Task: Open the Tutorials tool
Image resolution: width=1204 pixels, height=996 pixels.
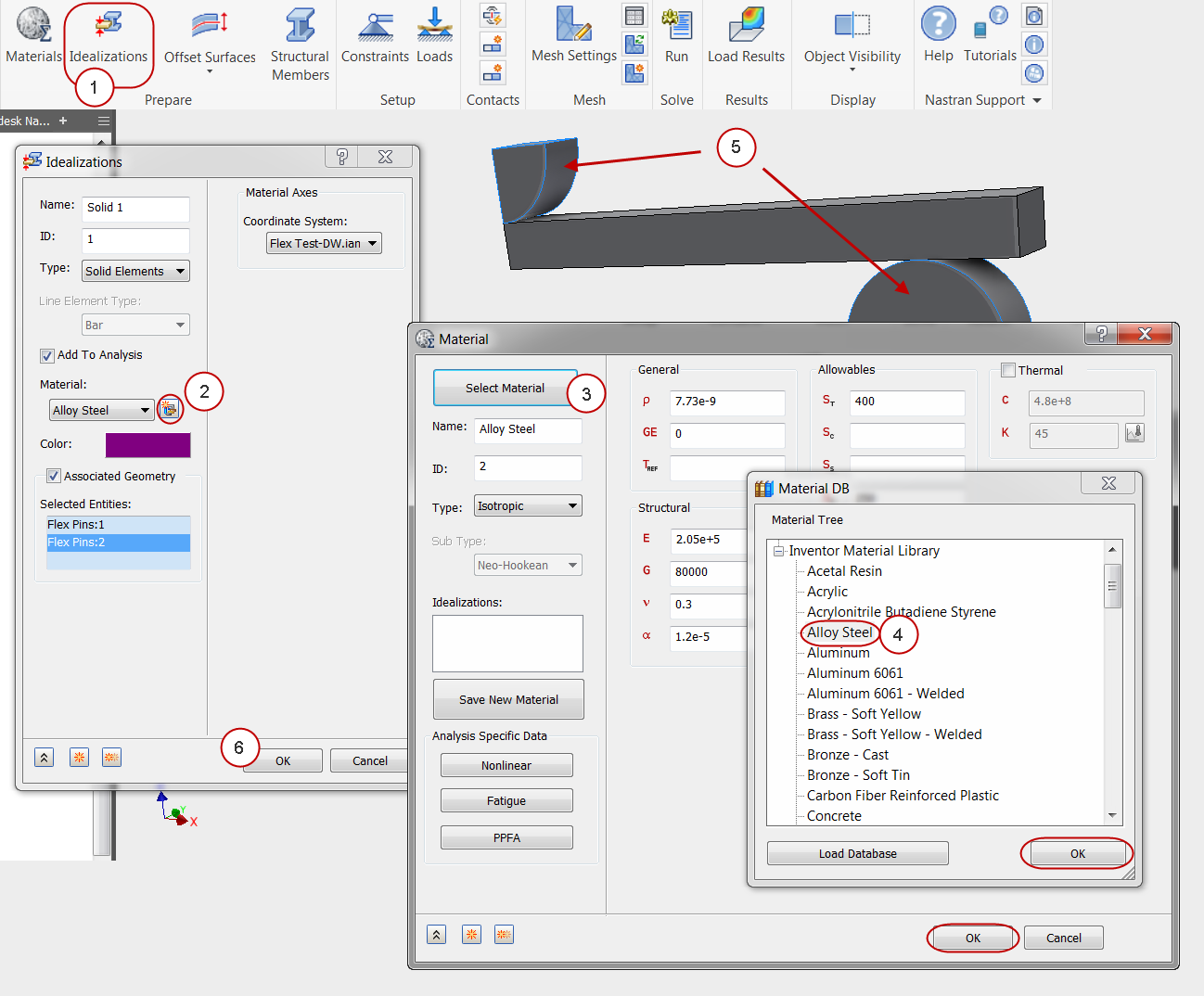Action: [x=990, y=35]
